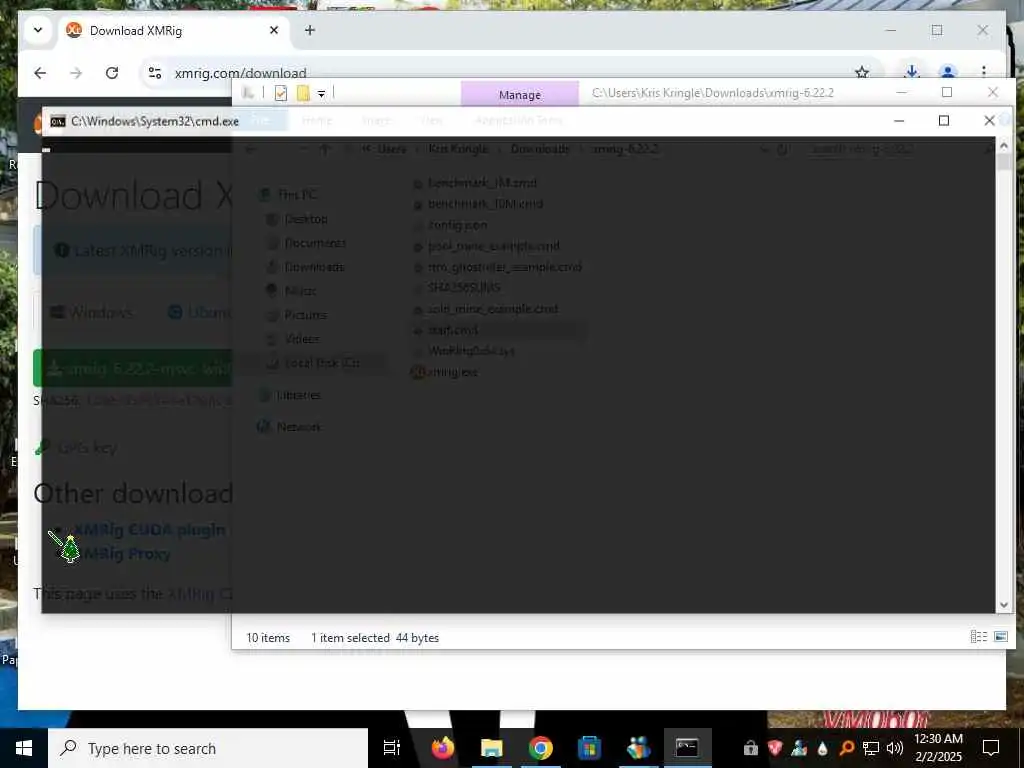Screen dimensions: 1024x768
Task: Switch Explorer to details view
Action: pyautogui.click(x=978, y=637)
